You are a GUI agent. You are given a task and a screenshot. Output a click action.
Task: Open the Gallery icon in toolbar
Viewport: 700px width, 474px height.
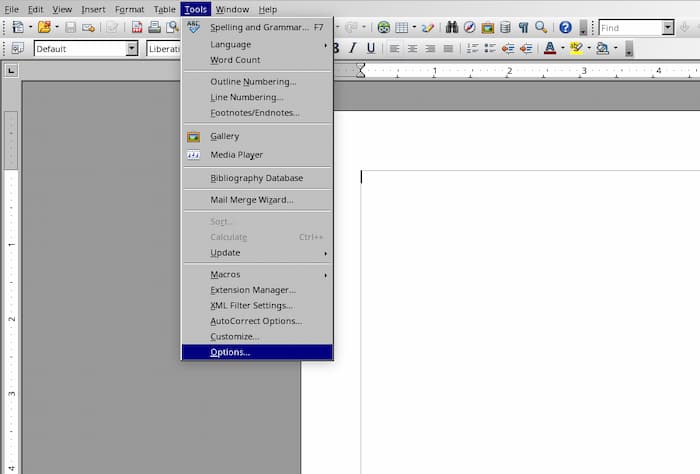(x=487, y=27)
